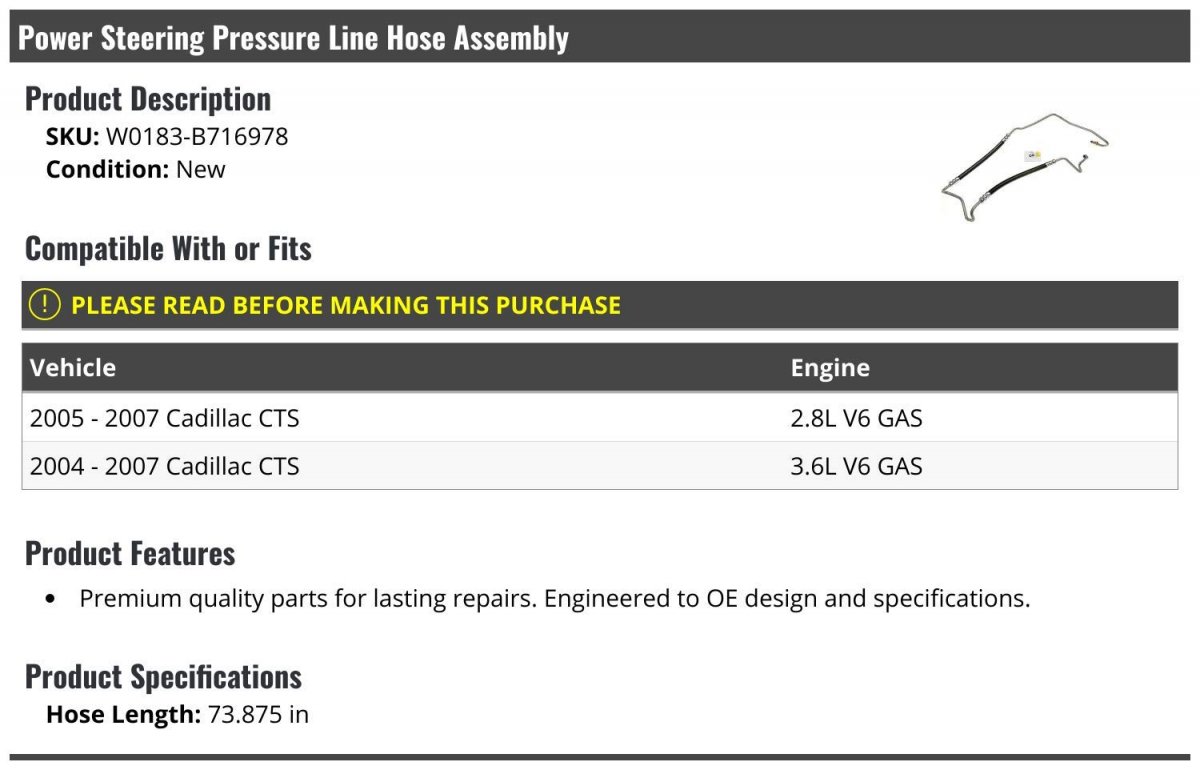The width and height of the screenshot is (1200, 770).
Task: Click the Power Steering Pressure Line title bar
Action: (x=600, y=37)
